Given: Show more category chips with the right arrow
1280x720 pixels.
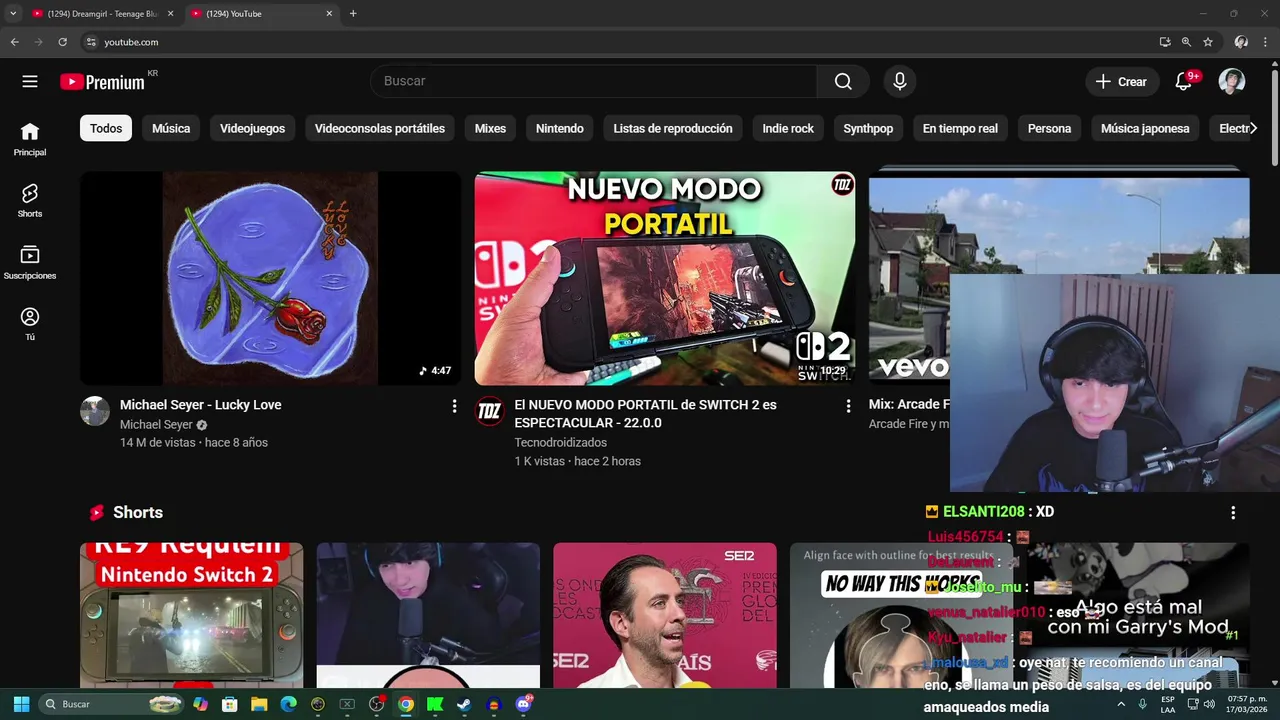Looking at the screenshot, I should point(1253,128).
